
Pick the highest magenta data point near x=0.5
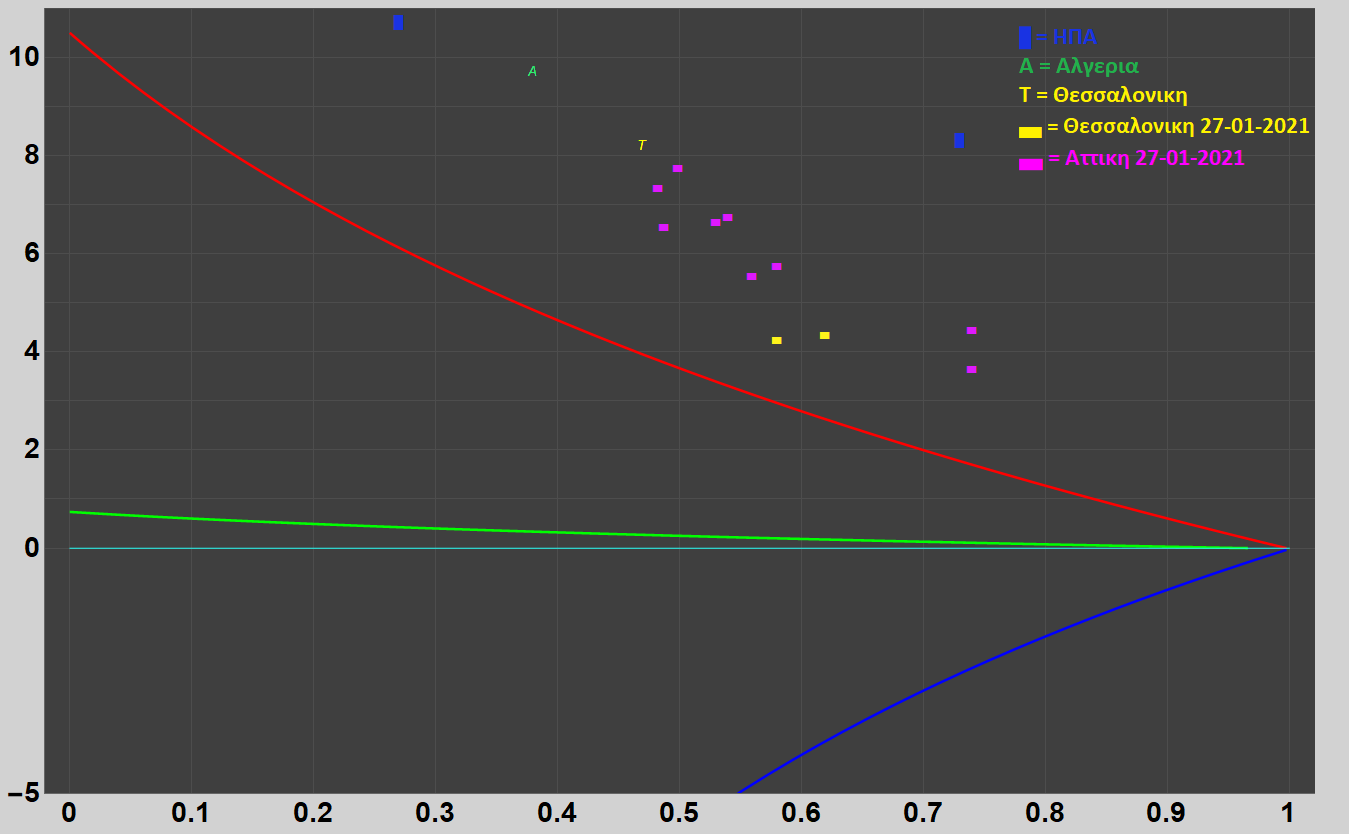point(677,168)
